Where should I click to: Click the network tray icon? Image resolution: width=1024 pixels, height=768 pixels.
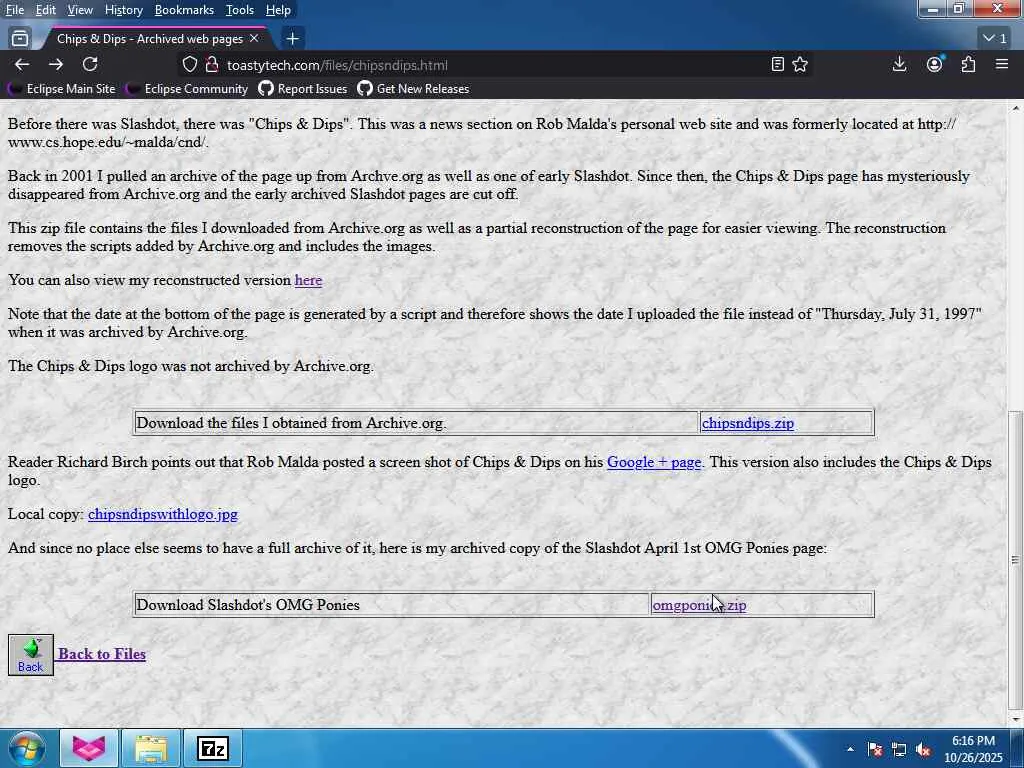[899, 750]
